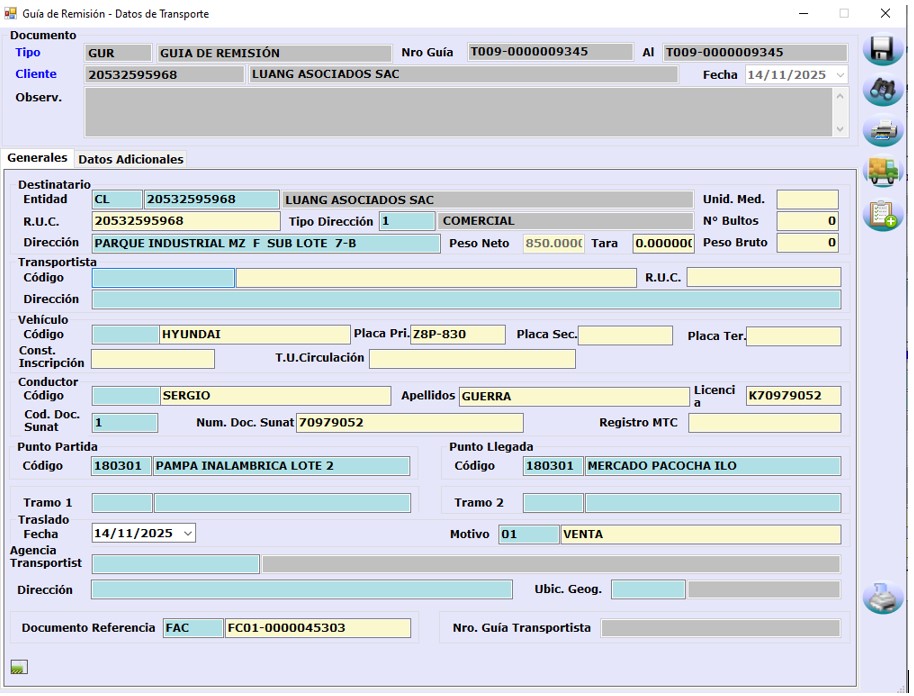Click the floppy disk save icon

point(882,49)
